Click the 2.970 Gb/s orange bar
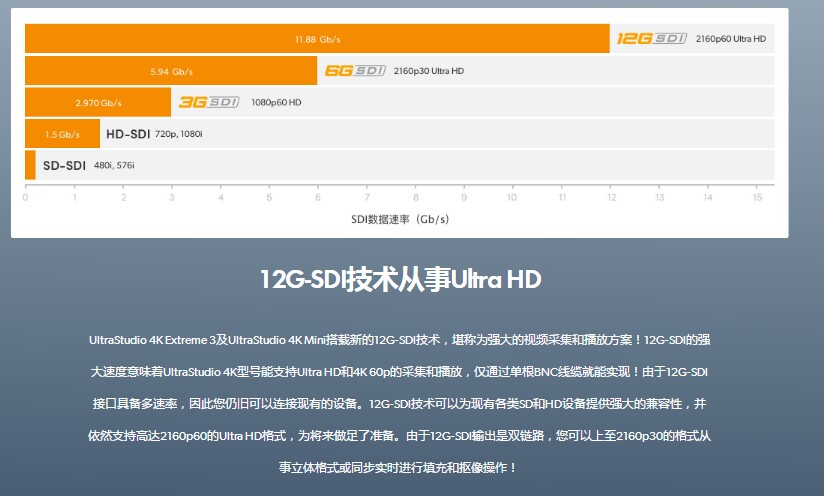The width and height of the screenshot is (824, 496). [98, 102]
